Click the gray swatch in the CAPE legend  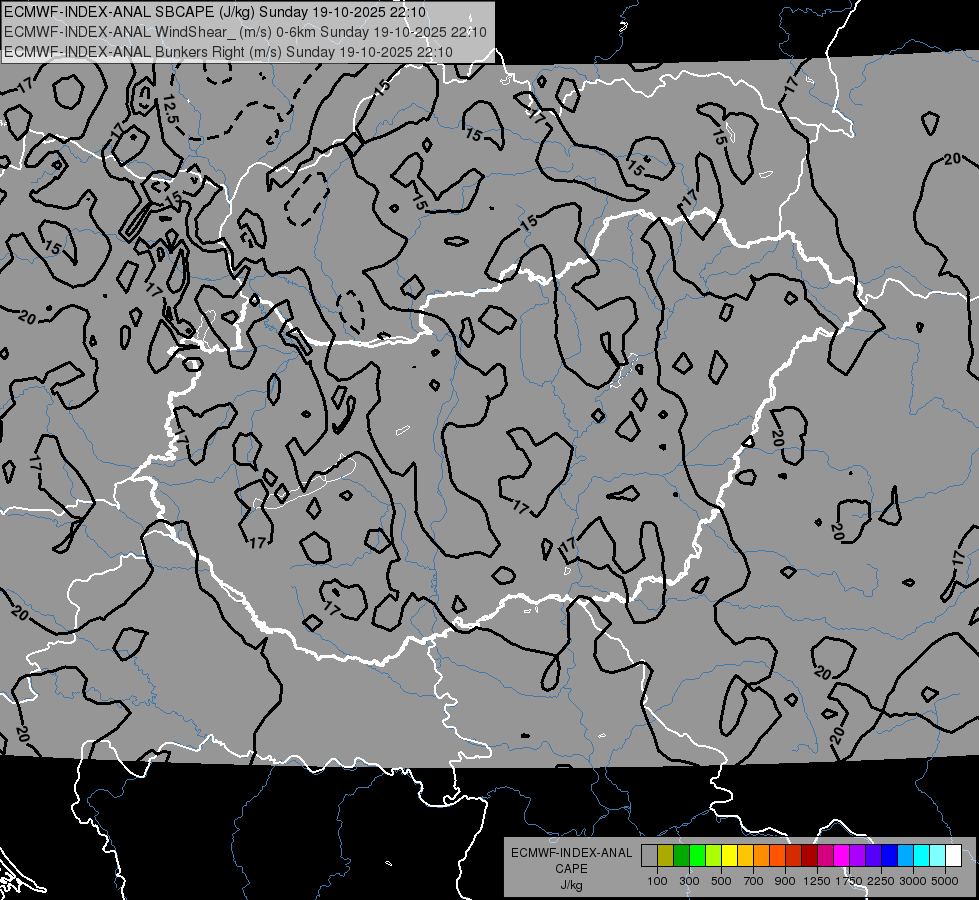649,856
